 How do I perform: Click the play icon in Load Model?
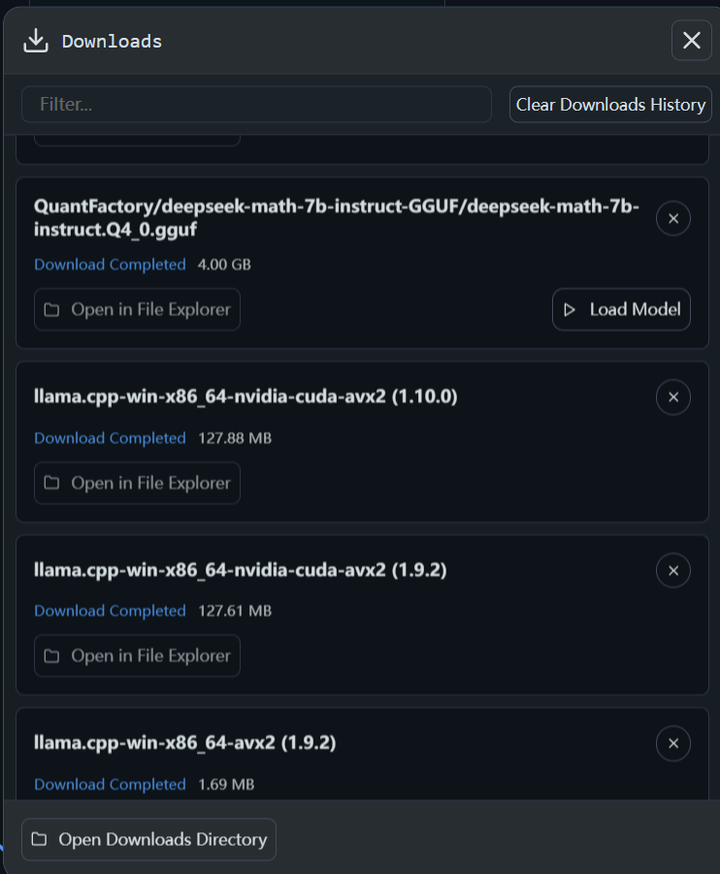click(569, 309)
